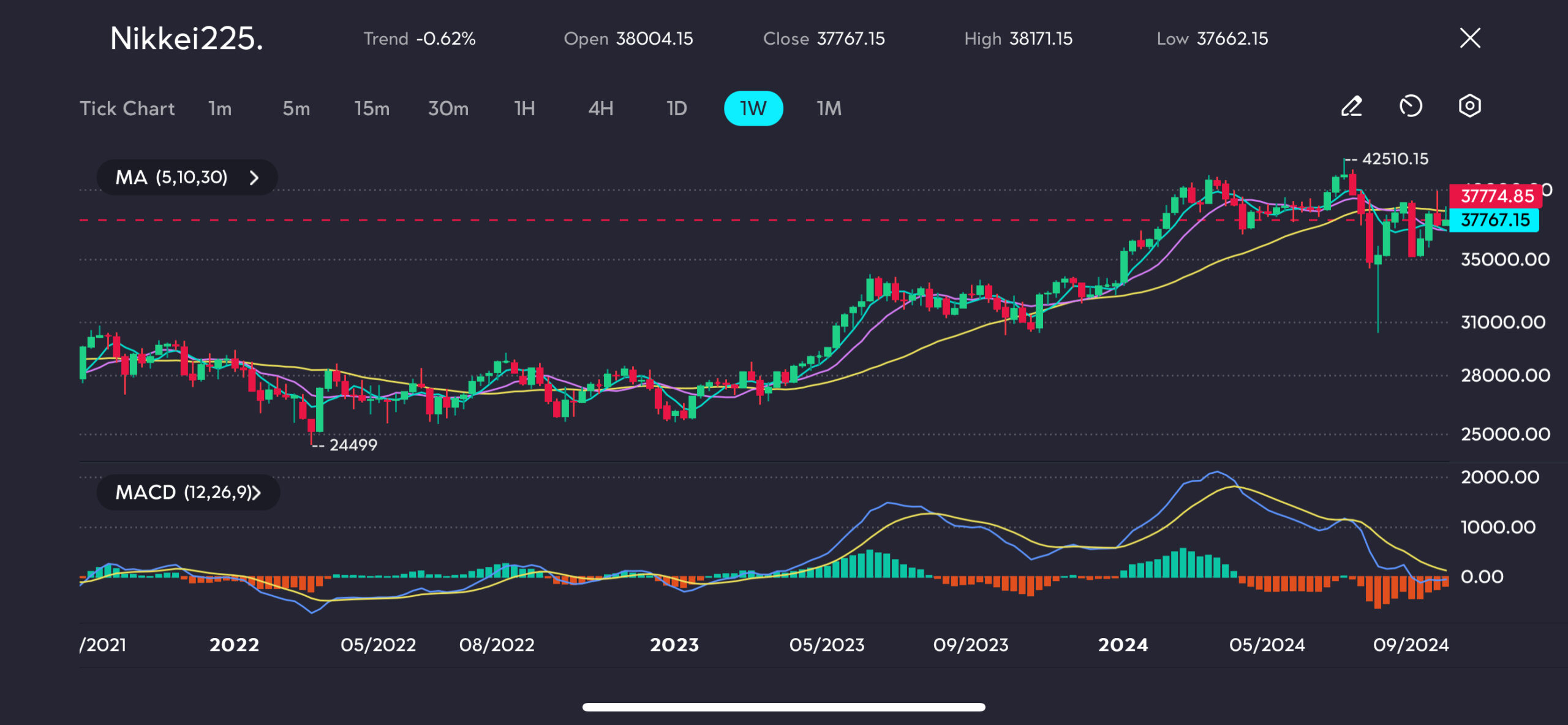Click the 2022 date axis label
This screenshot has width=1568, height=725.
234,645
